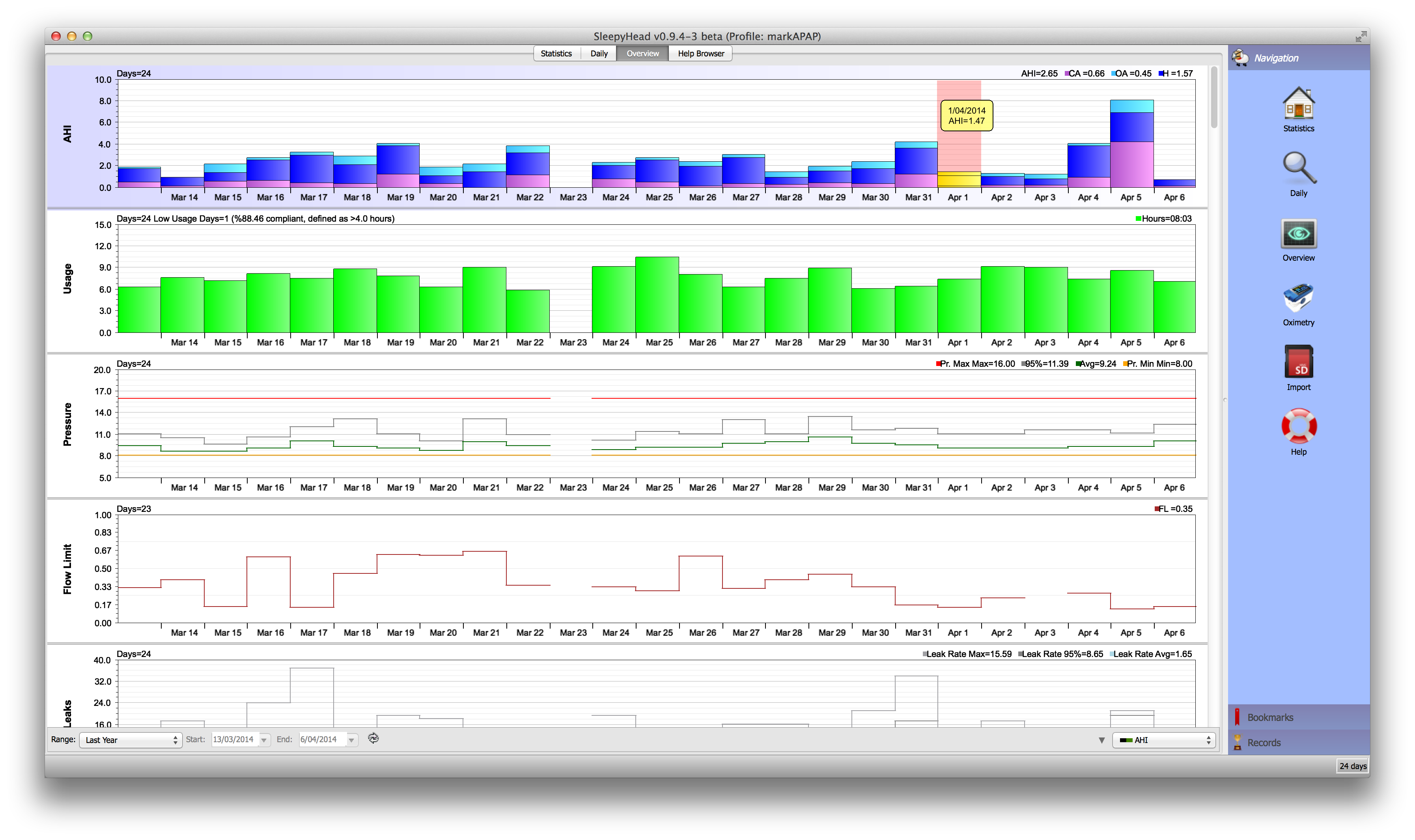1415x840 pixels.
Task: Open the Range Last Year dropdown
Action: (131, 740)
